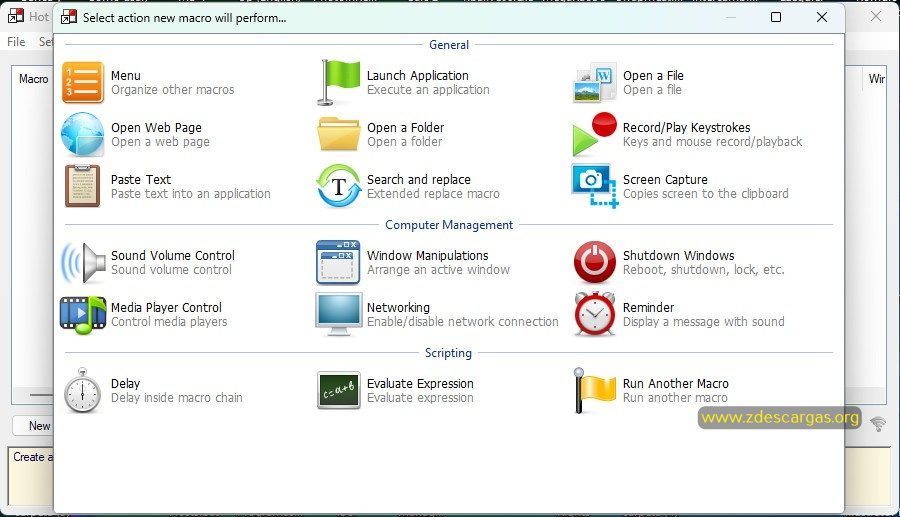Click the Record/Play Keystrokes icon

[595, 134]
